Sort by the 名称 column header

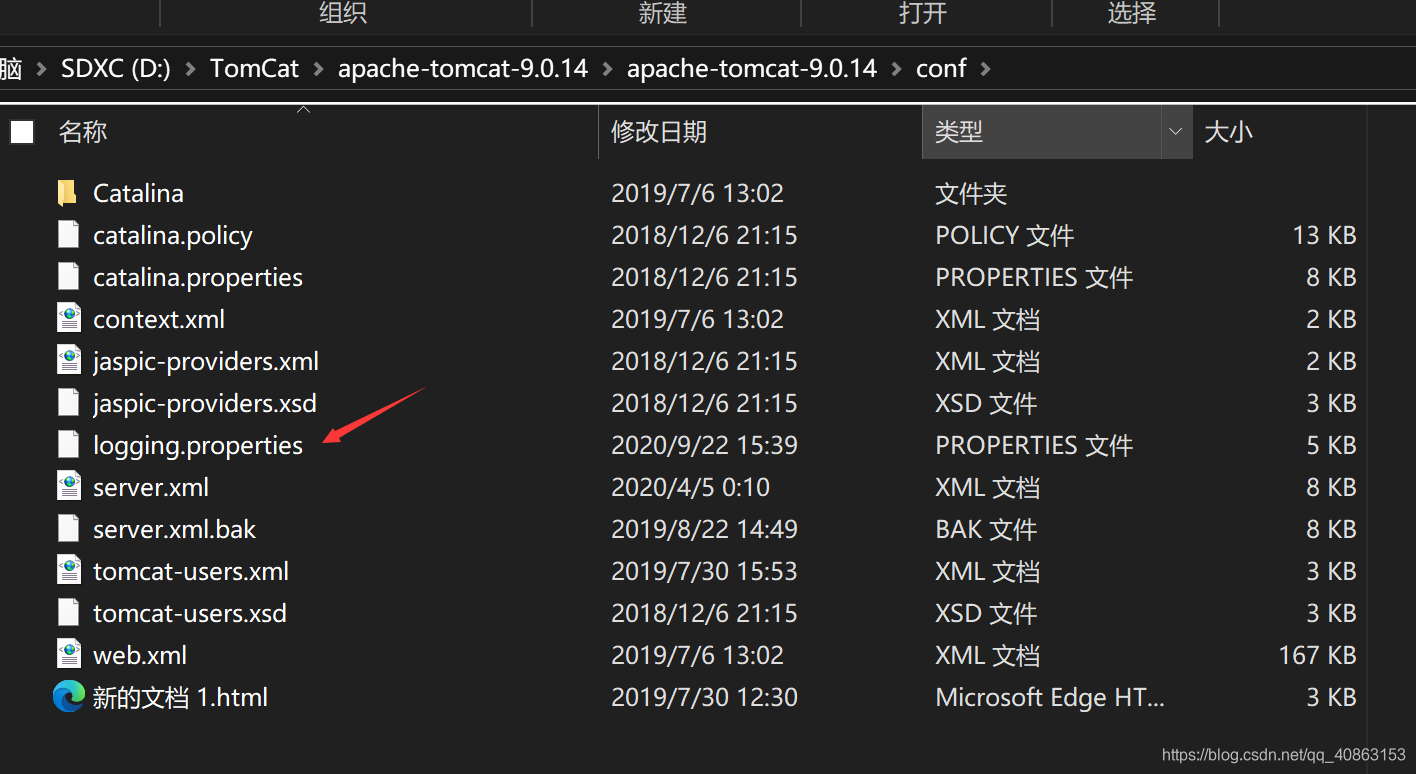click(83, 132)
